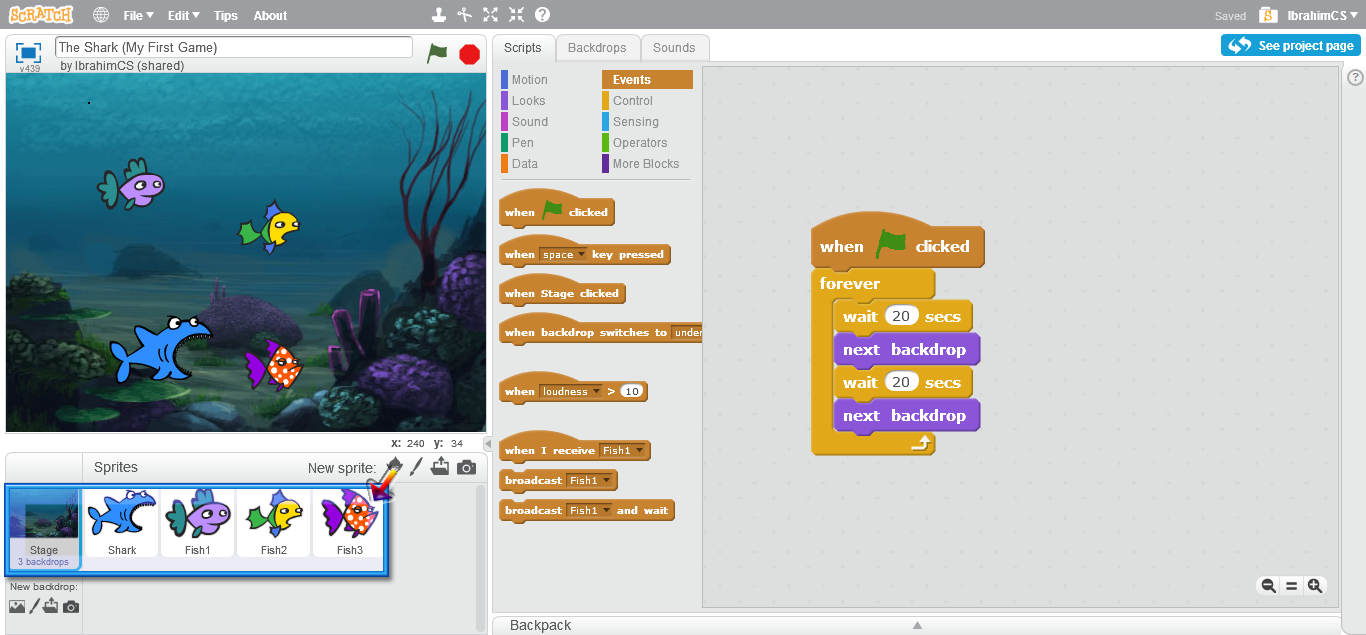Select the Shrink sprite tool
The width and height of the screenshot is (1366, 635).
(516, 15)
